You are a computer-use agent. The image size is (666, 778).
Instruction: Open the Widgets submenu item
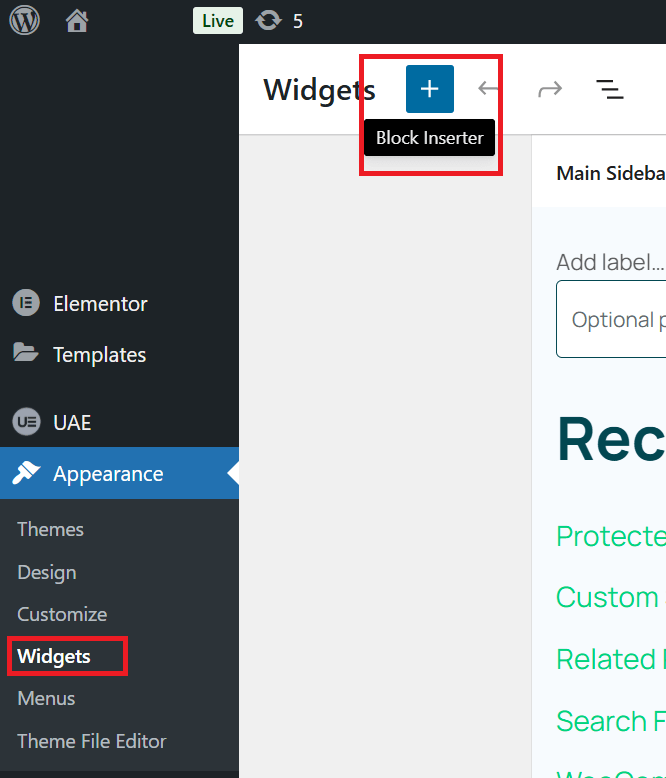54,656
